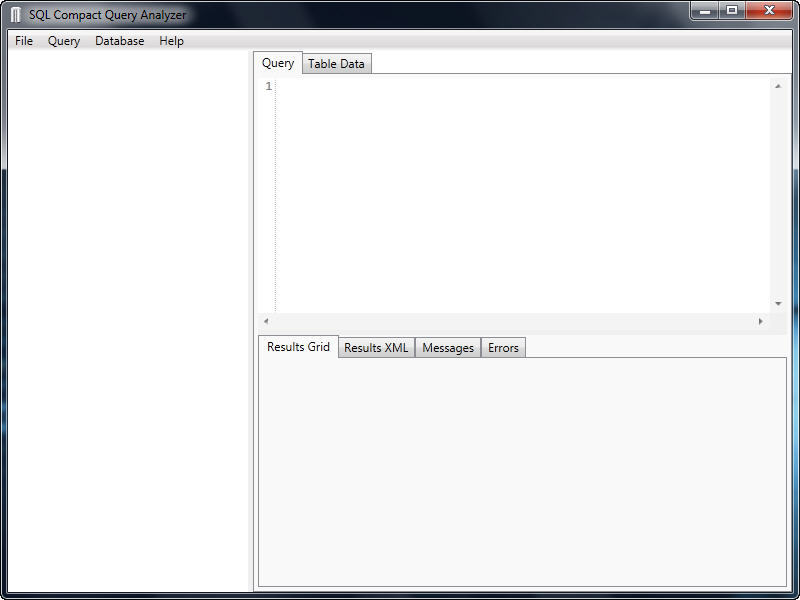Click the editor's scroll up arrow
Image resolution: width=800 pixels, height=600 pixels.
(x=778, y=86)
